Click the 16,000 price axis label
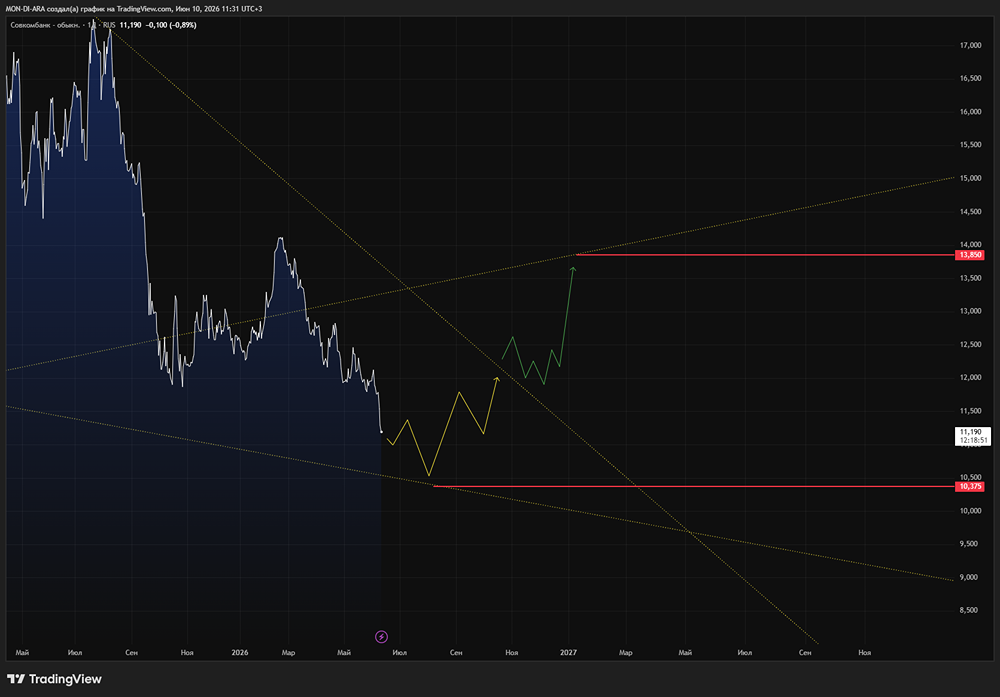 971,112
